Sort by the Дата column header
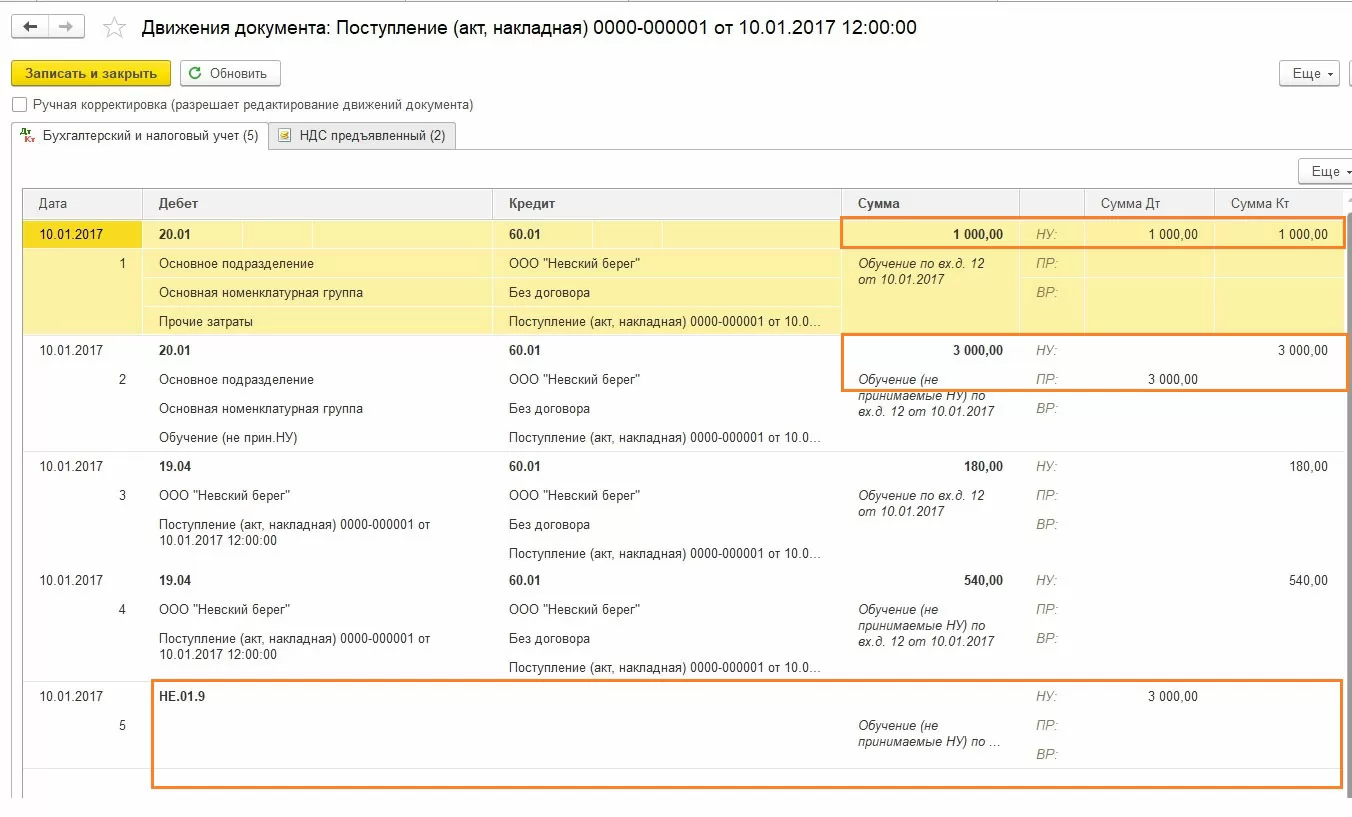Image resolution: width=1352 pixels, height=817 pixels. (83, 203)
